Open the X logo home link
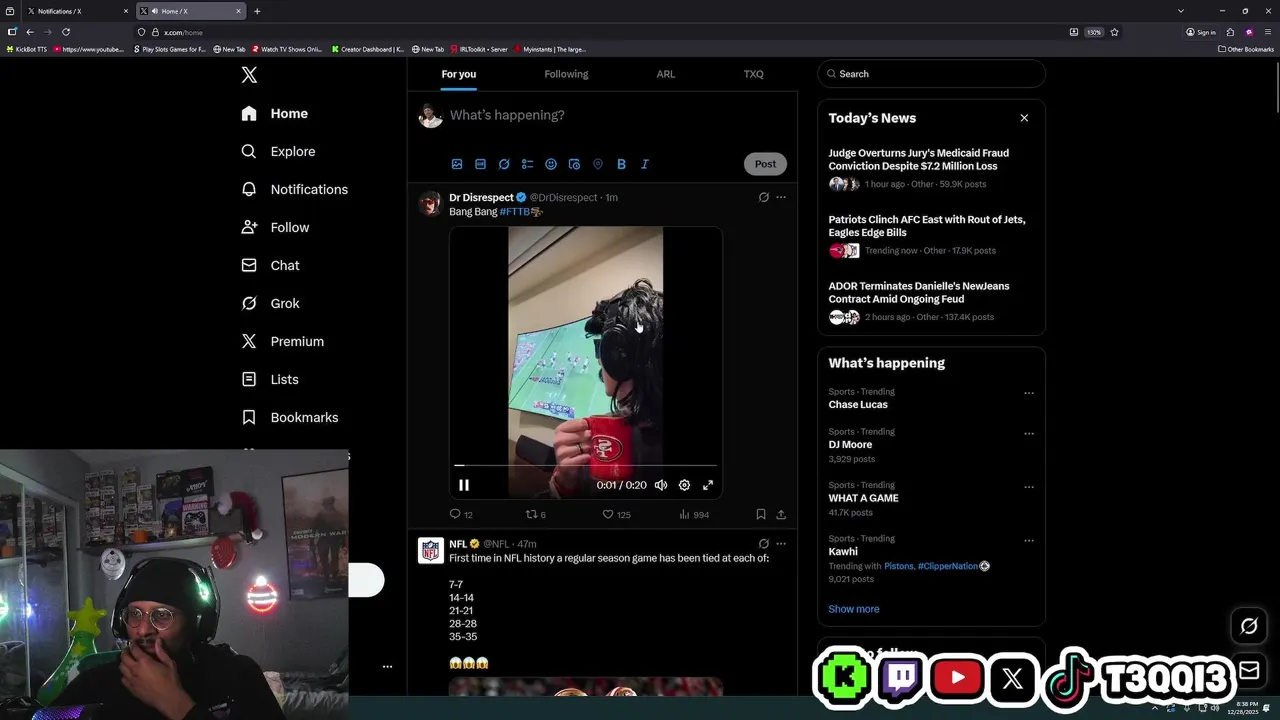The image size is (1280, 720). tap(249, 75)
